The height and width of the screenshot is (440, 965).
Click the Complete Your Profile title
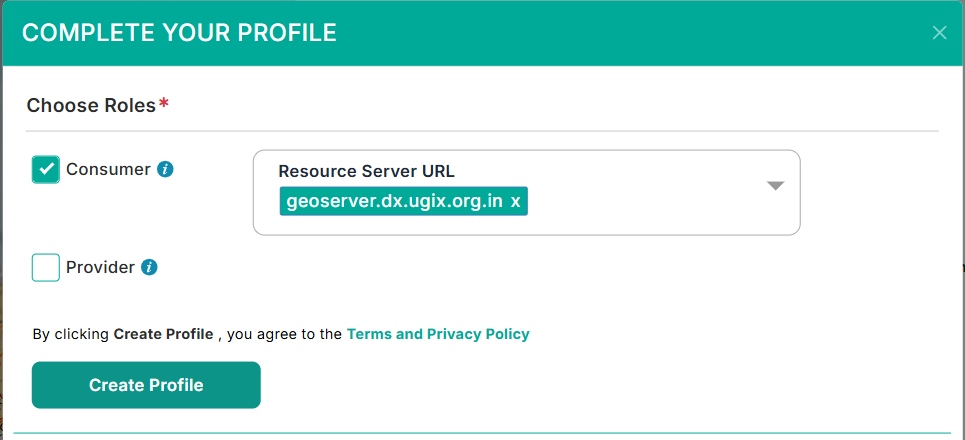click(x=179, y=33)
